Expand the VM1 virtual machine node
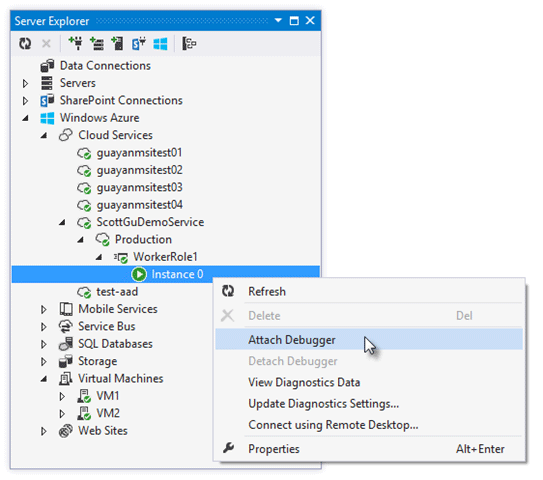 pyautogui.click(x=62, y=396)
